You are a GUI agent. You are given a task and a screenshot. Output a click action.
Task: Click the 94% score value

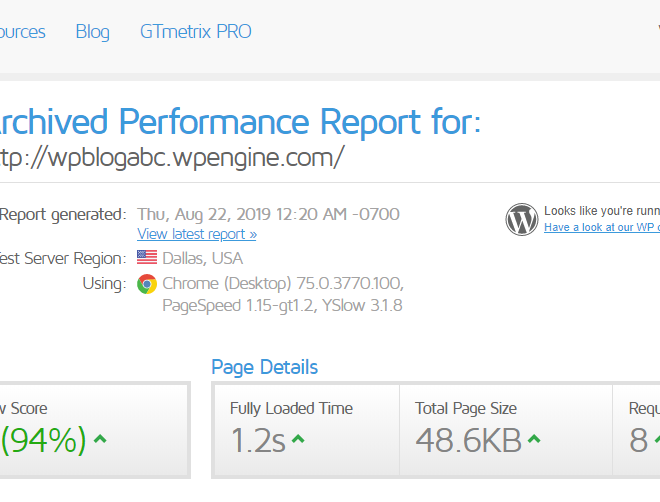(43, 440)
